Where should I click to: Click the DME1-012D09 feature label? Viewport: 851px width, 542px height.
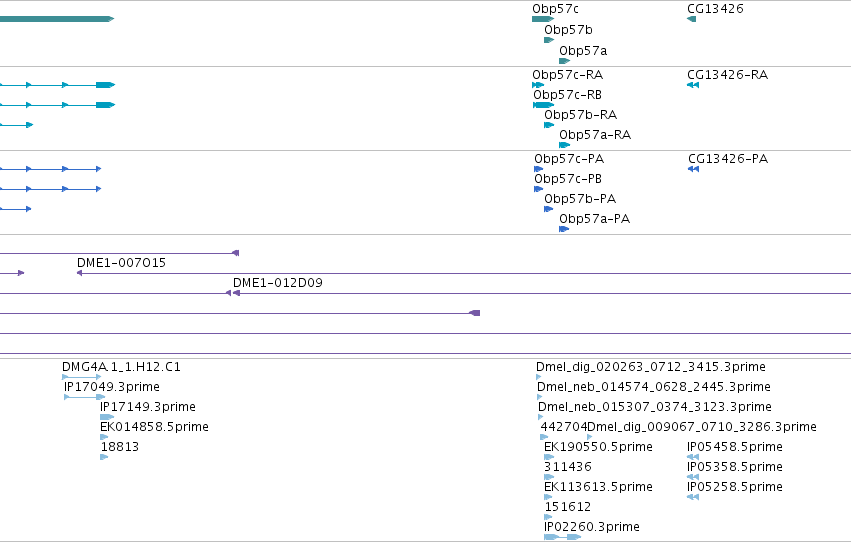[x=278, y=283]
